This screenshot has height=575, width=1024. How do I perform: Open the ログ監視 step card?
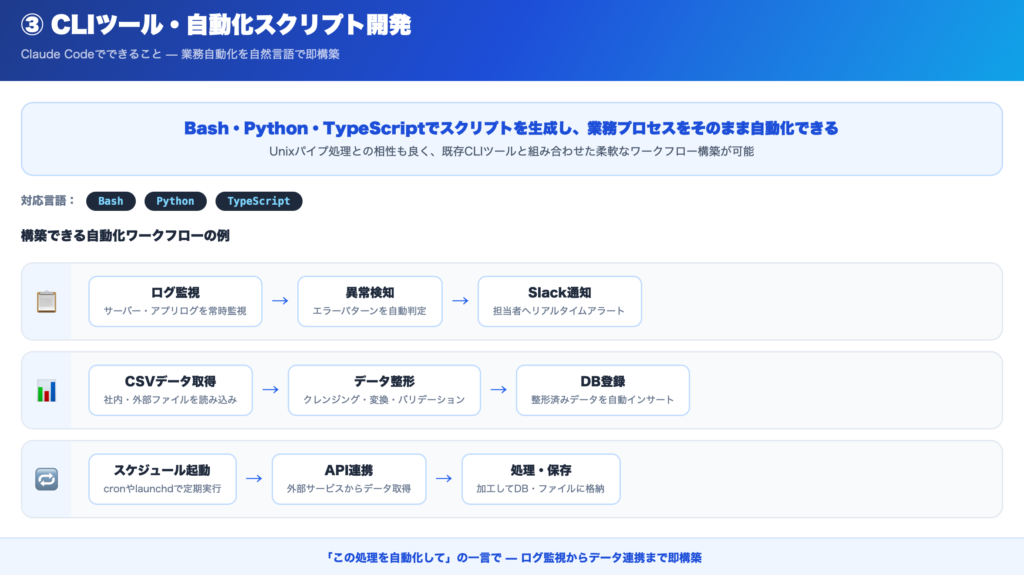coord(175,301)
